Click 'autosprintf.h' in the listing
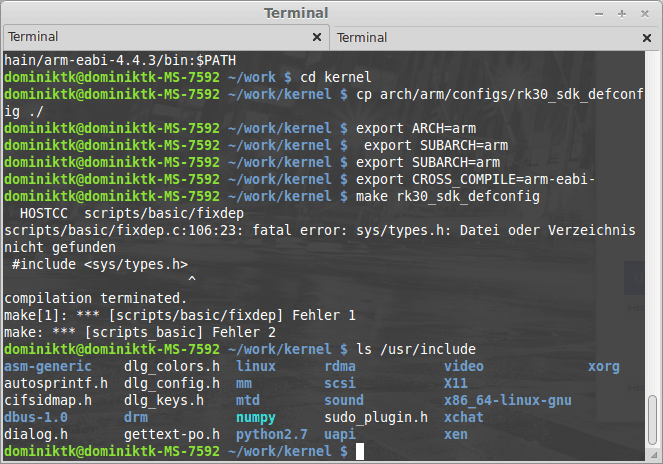 click(x=56, y=384)
